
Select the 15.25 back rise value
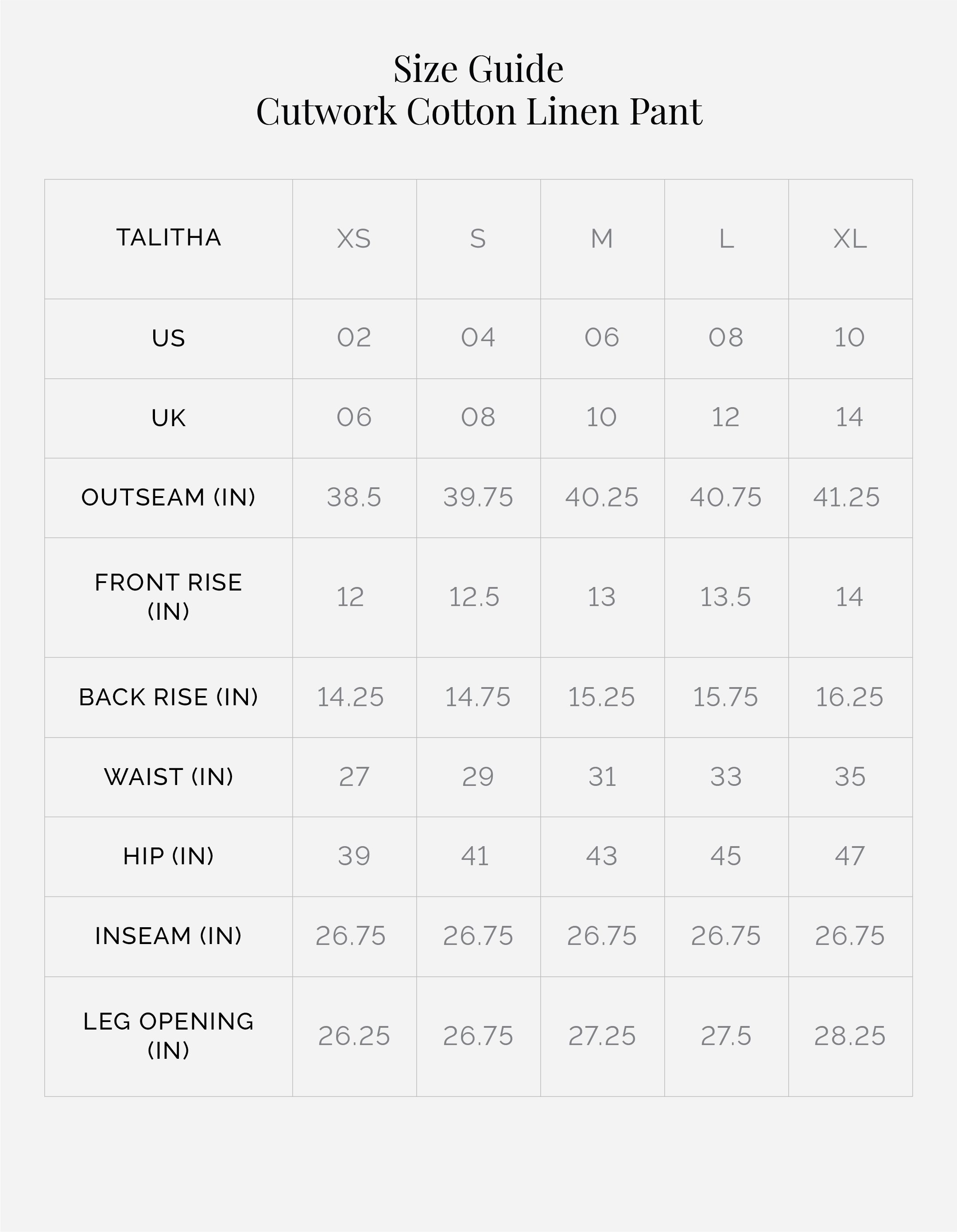pyautogui.click(x=602, y=697)
